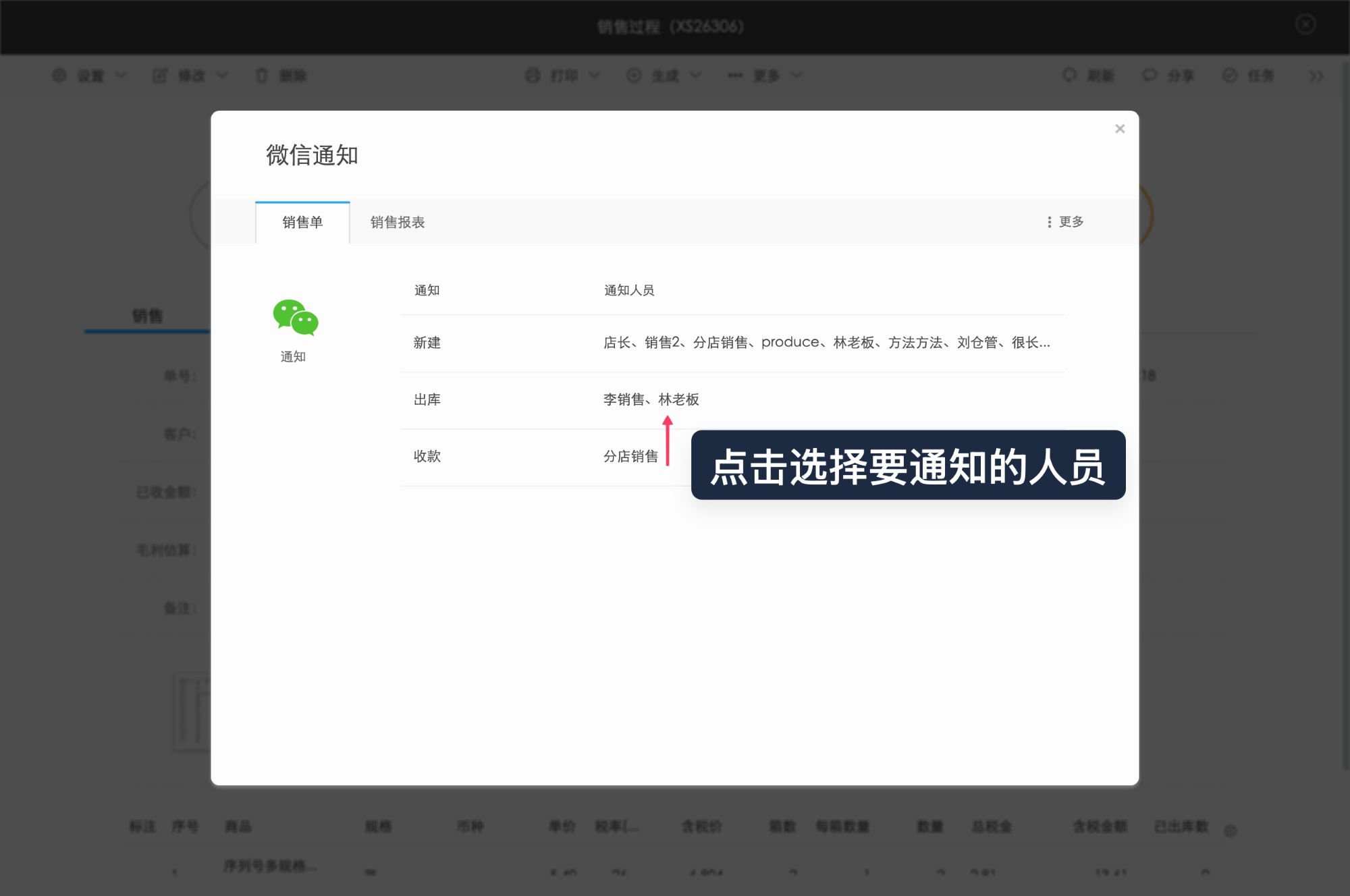Click the 打印 printer icon

(531, 76)
